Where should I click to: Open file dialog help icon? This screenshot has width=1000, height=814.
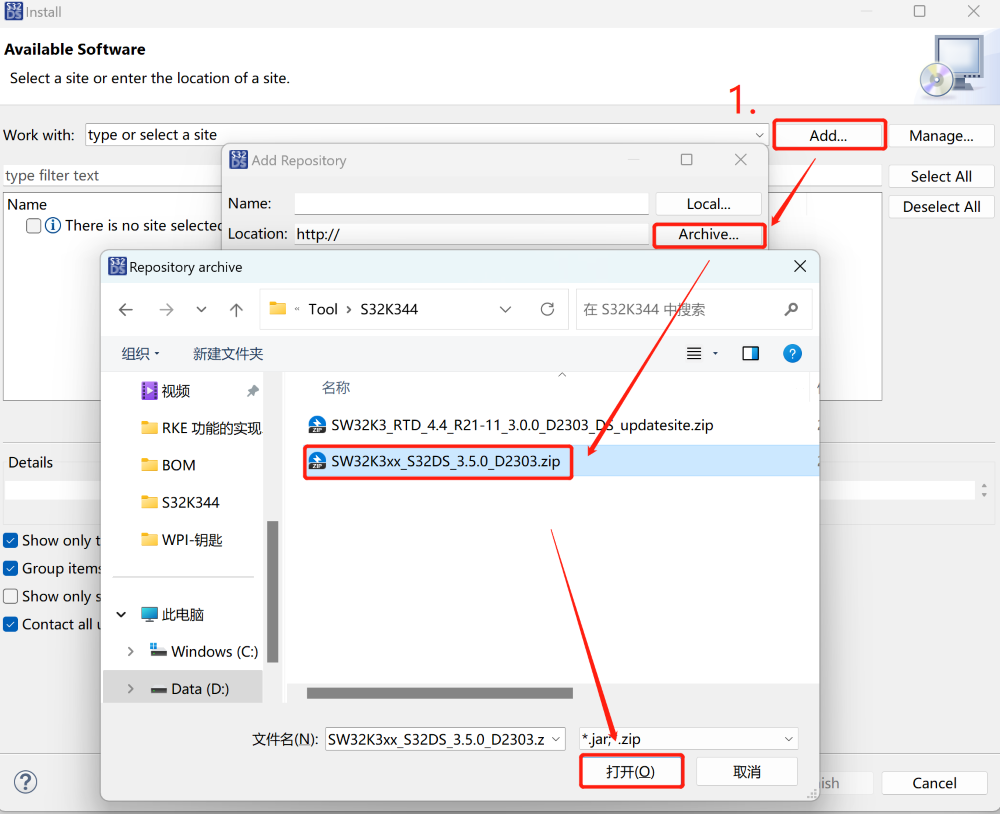point(792,353)
